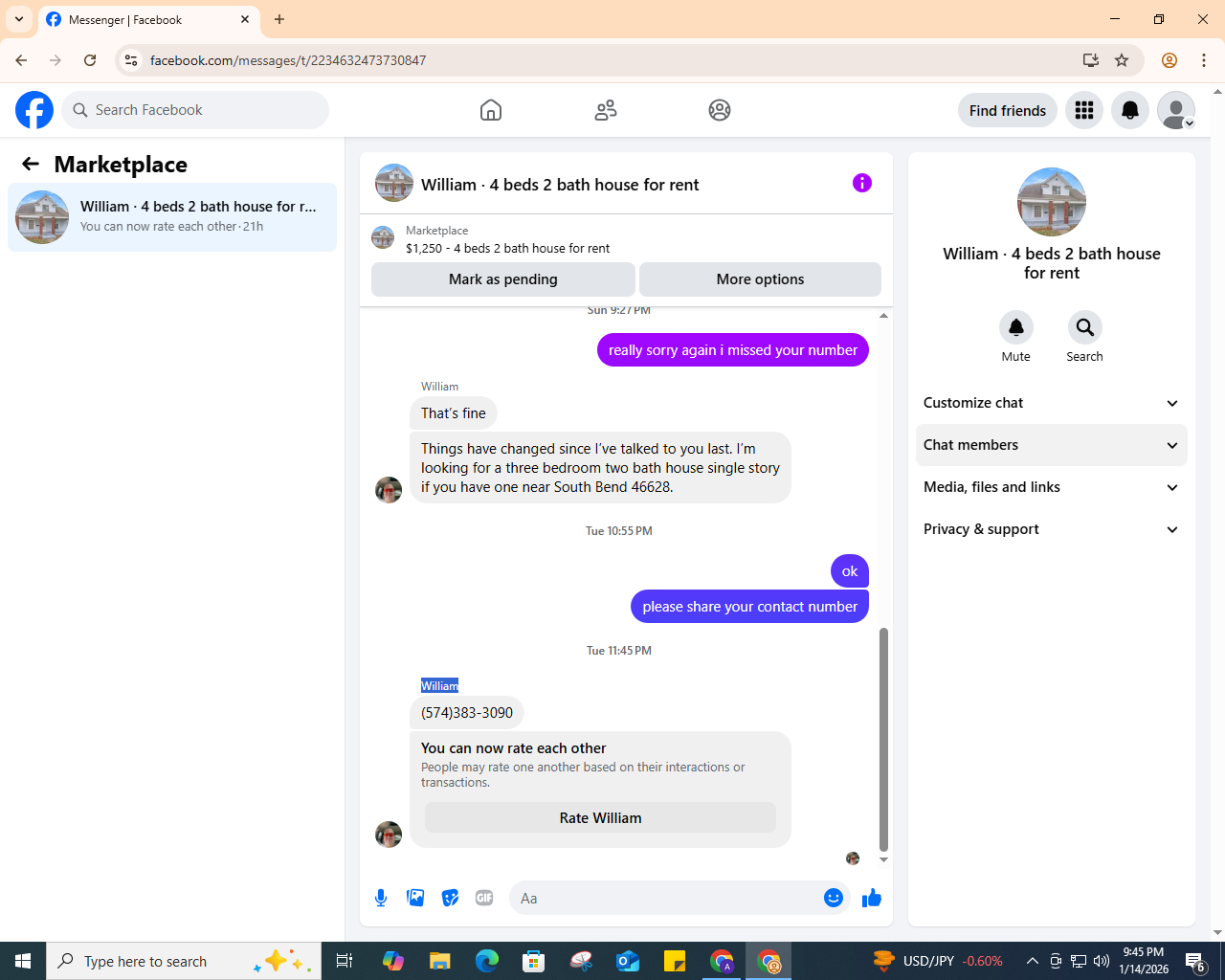Open the notifications bell
Image resolution: width=1225 pixels, height=980 pixels.
[1130, 110]
